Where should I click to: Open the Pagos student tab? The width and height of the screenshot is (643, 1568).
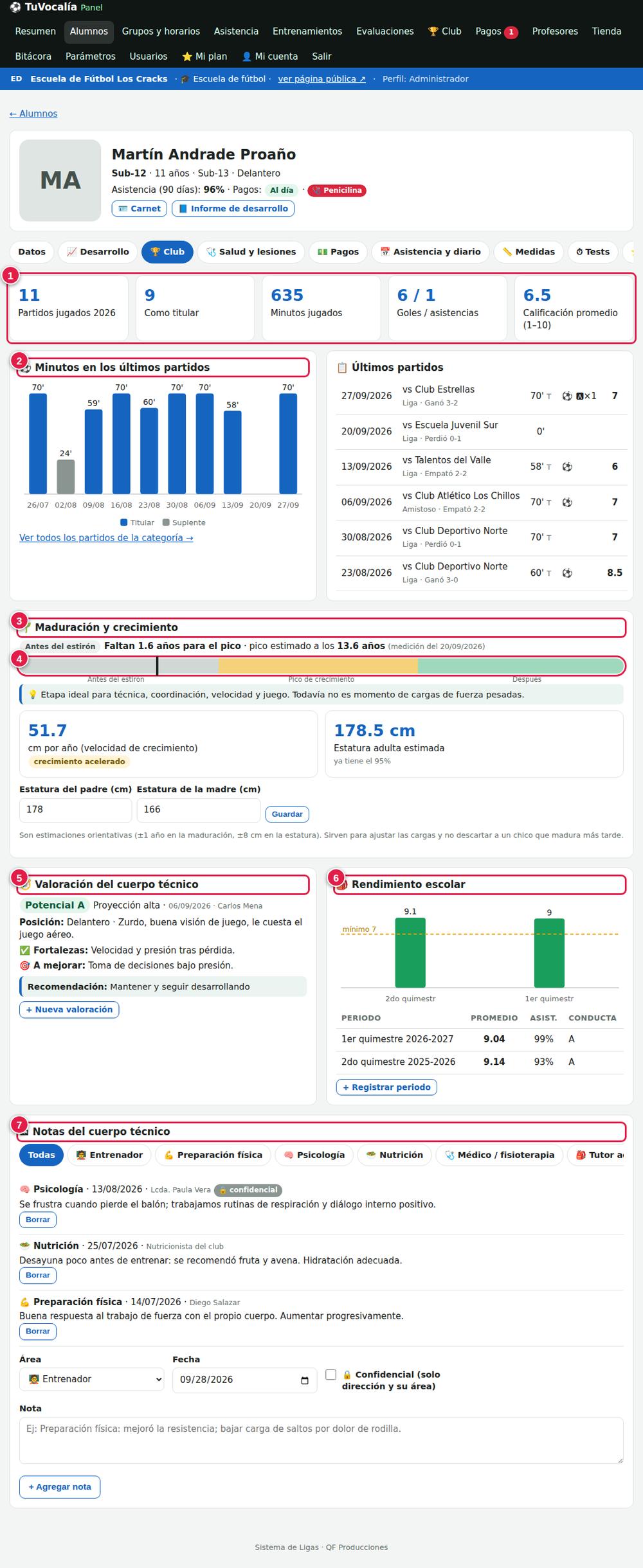(x=338, y=252)
